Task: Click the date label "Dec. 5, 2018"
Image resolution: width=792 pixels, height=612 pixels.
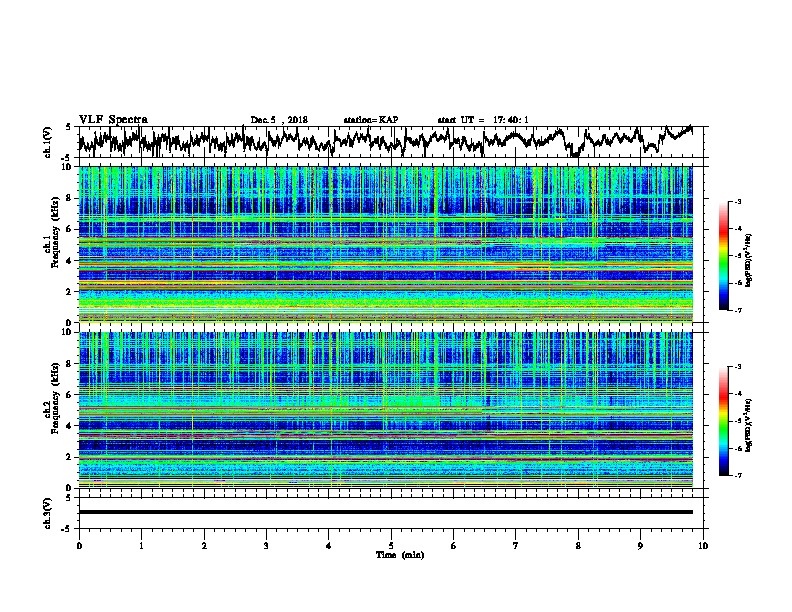Action: (x=279, y=120)
